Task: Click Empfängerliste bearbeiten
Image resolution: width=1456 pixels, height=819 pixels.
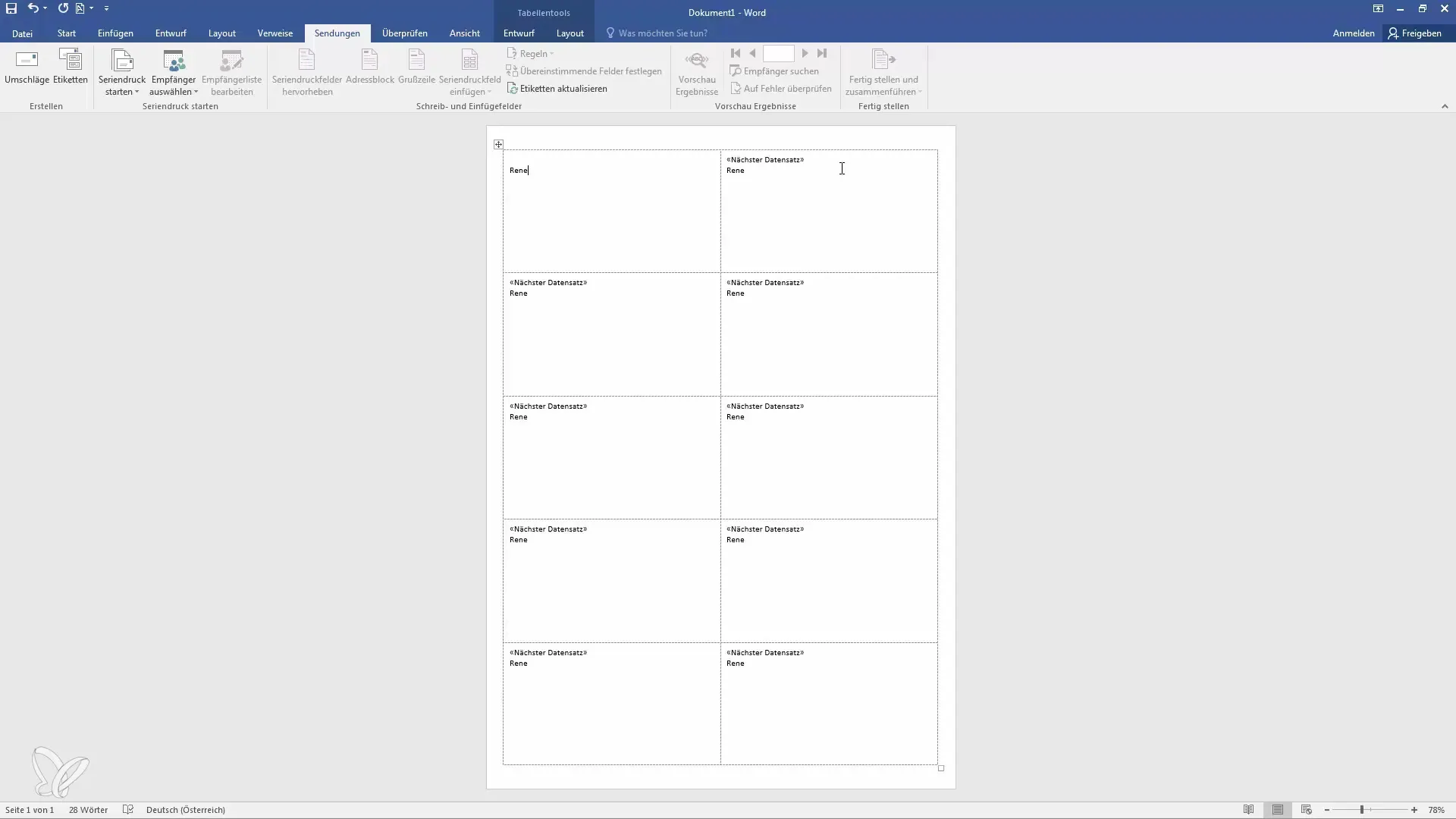Action: 232,73
